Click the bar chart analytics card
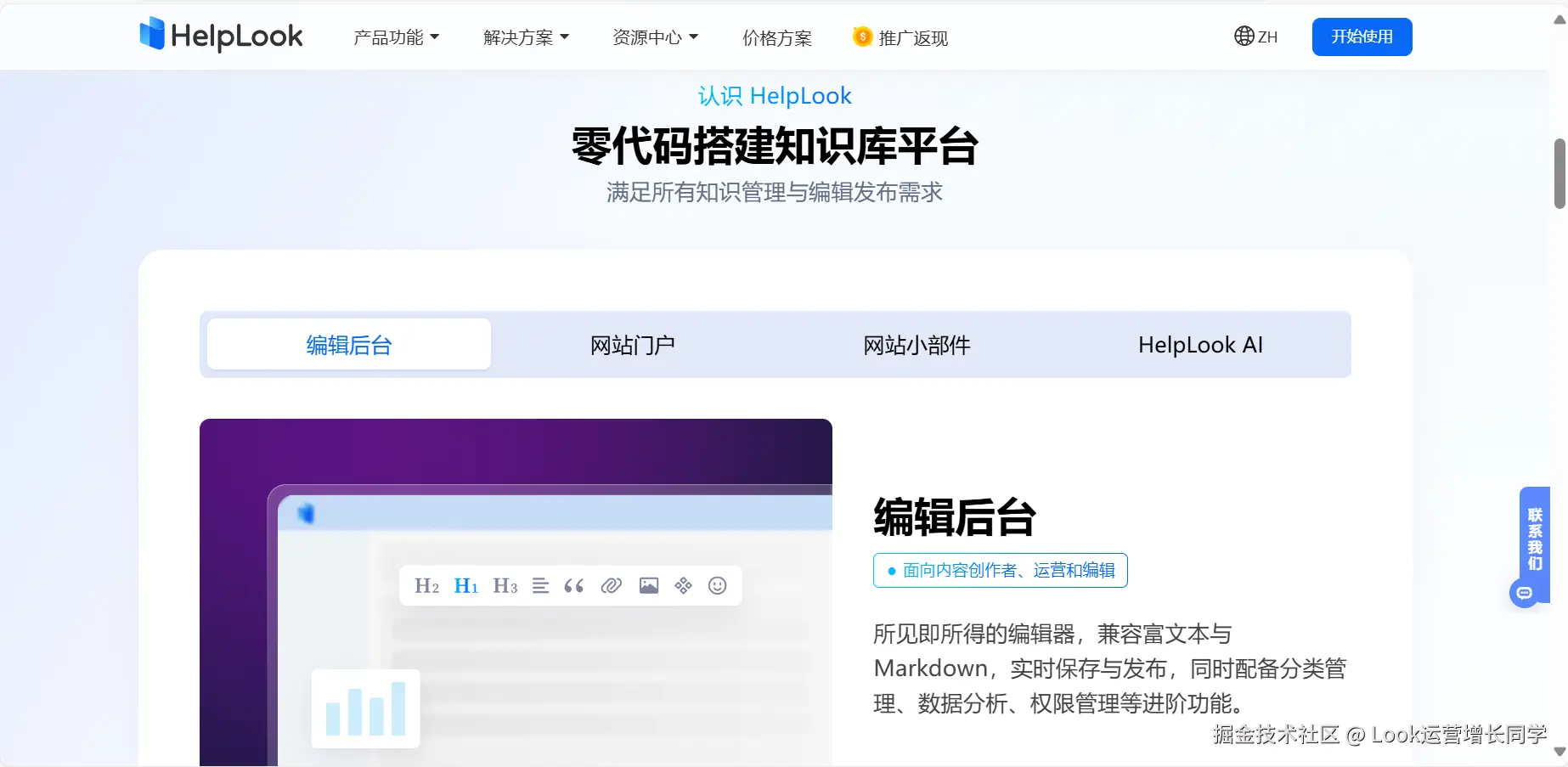The width and height of the screenshot is (1568, 767). [x=365, y=708]
